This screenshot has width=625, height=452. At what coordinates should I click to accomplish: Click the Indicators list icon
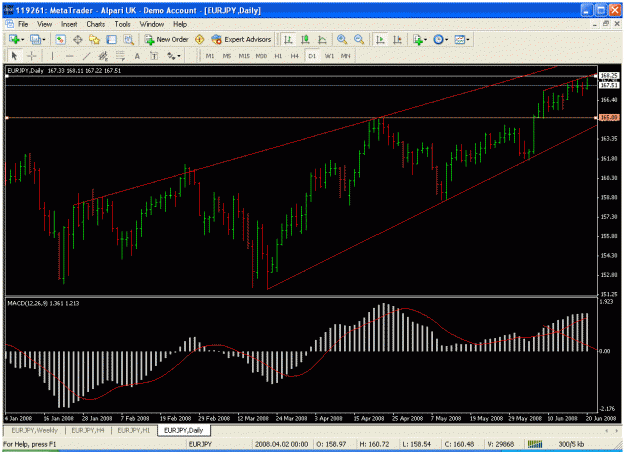pos(417,39)
